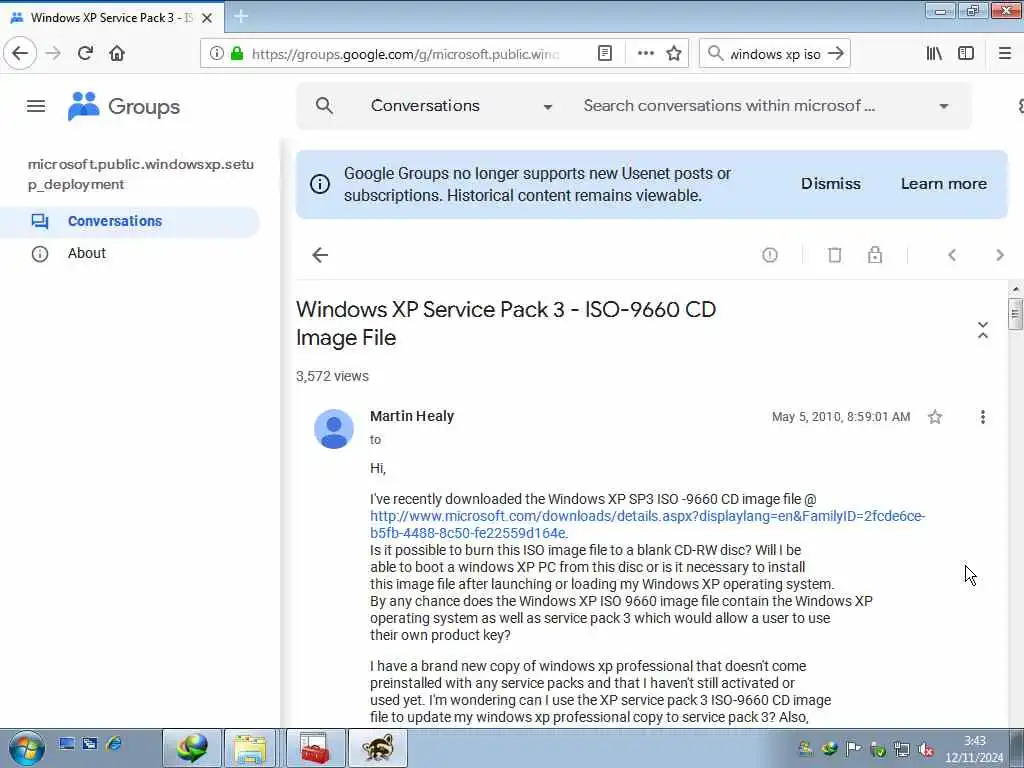Viewport: 1024px width, 768px height.
Task: Open the microsoft.com downloads details link
Action: point(647,524)
